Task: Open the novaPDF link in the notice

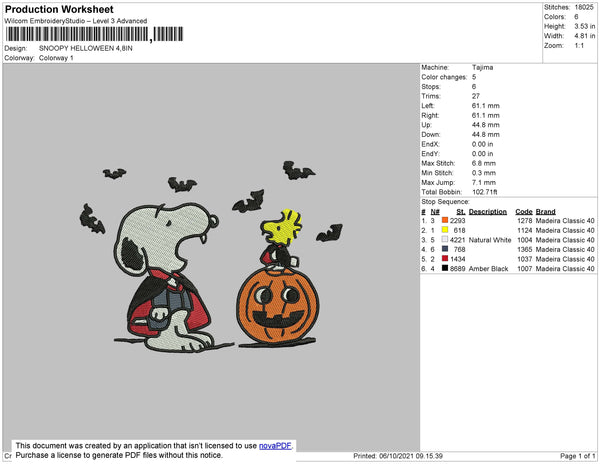Action: tap(275, 446)
